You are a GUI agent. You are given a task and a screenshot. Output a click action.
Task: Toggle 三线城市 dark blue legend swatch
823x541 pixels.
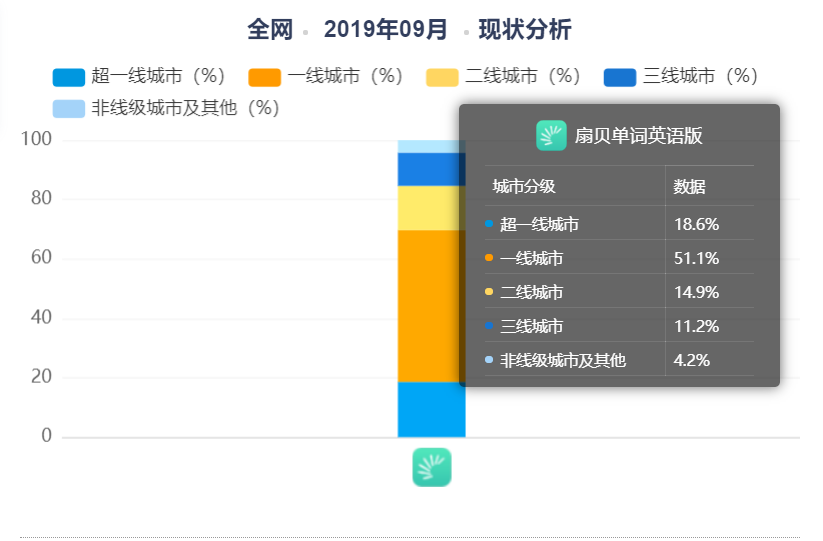pos(620,77)
